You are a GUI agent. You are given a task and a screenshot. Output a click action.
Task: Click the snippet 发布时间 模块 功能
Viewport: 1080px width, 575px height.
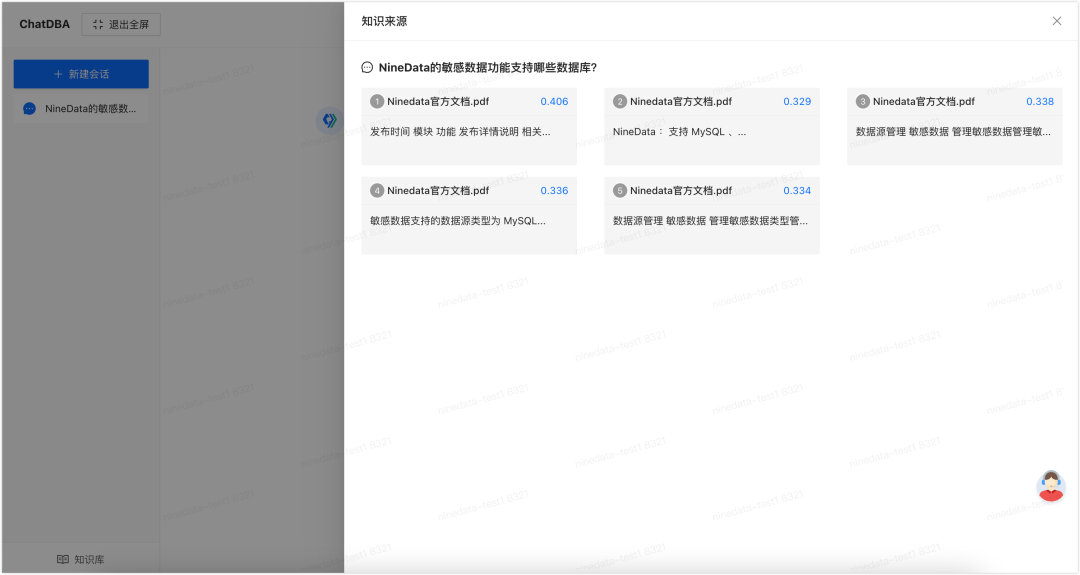coord(460,132)
